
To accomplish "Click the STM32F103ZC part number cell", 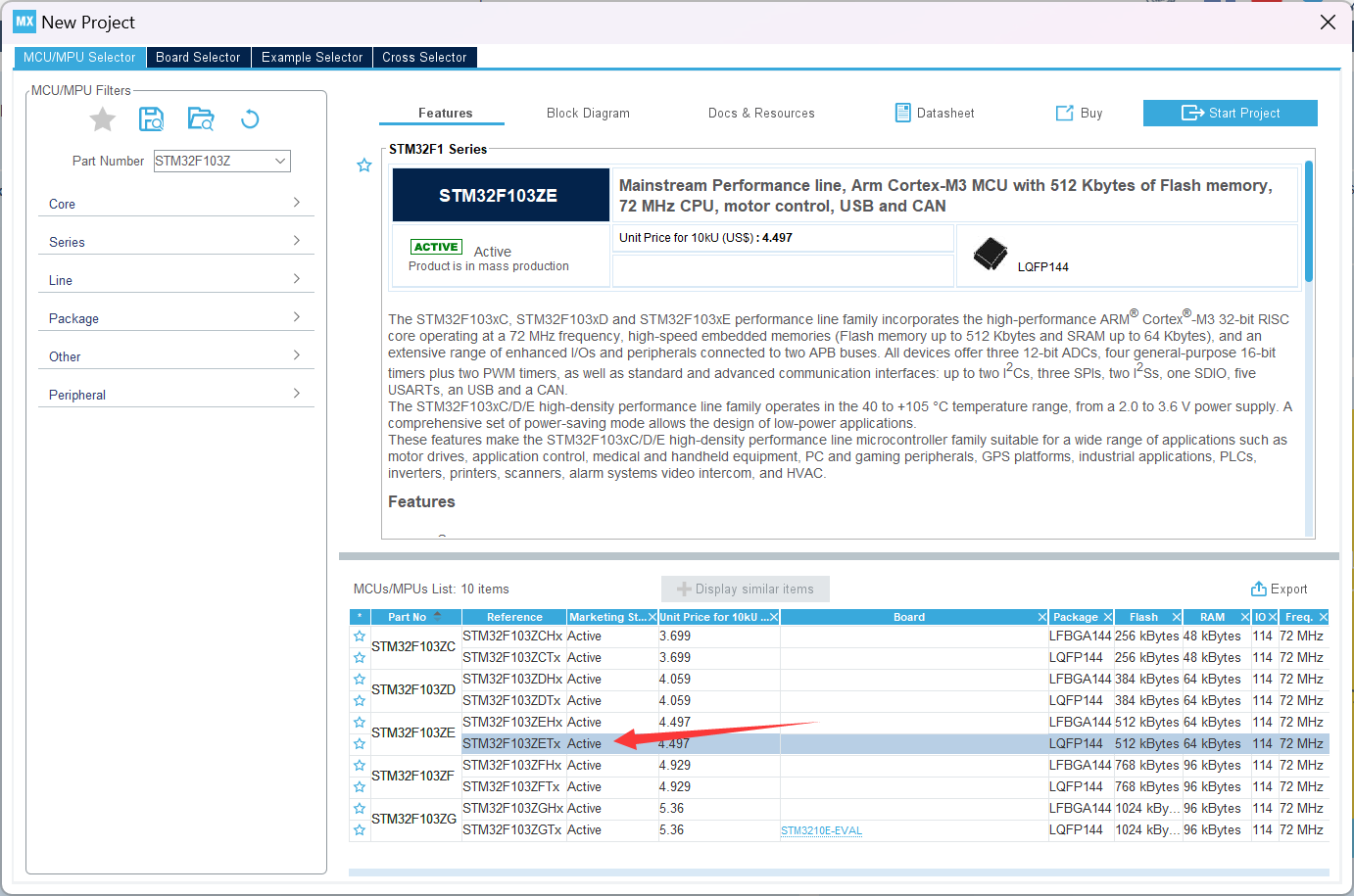I will (x=414, y=647).
